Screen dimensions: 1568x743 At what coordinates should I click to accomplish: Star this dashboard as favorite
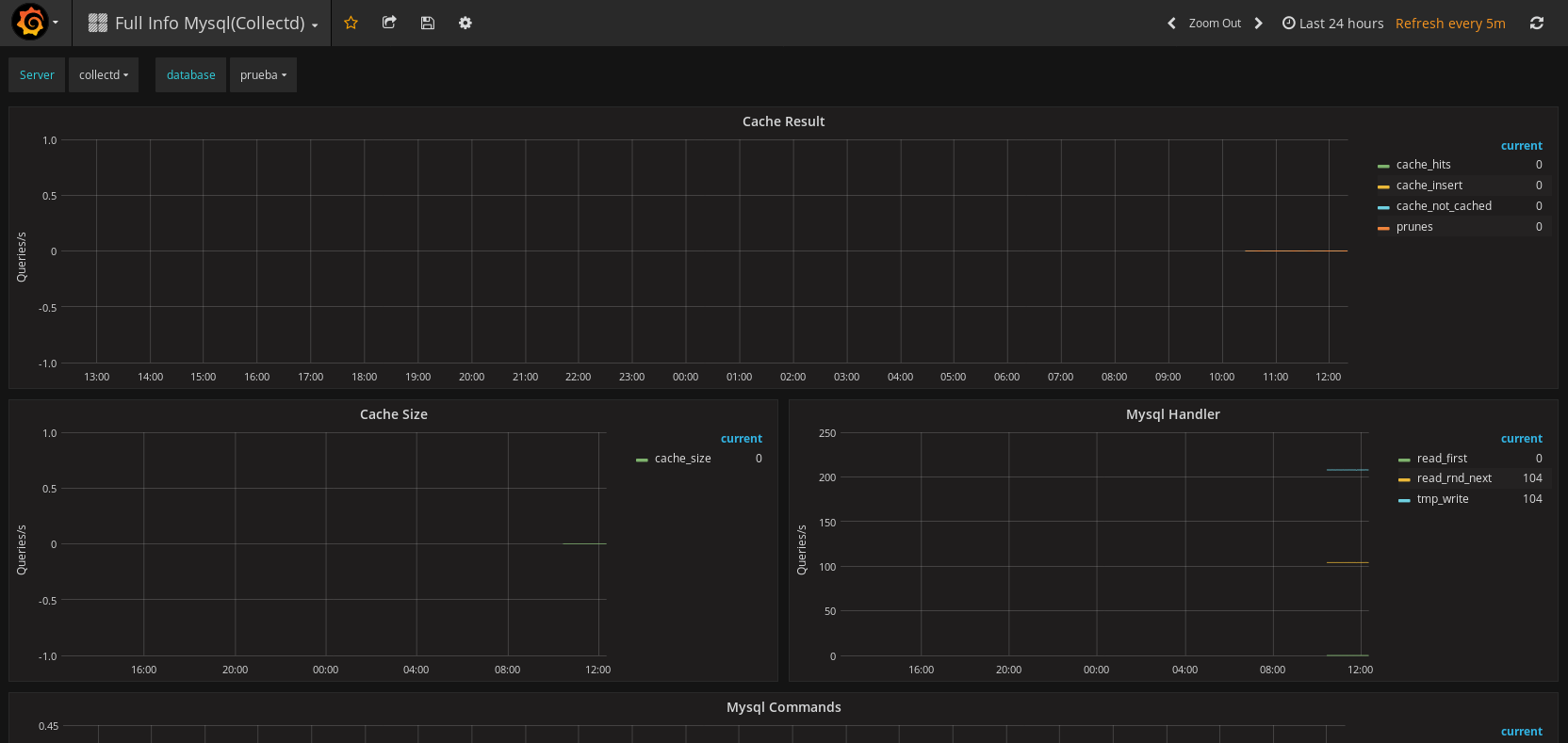(351, 23)
